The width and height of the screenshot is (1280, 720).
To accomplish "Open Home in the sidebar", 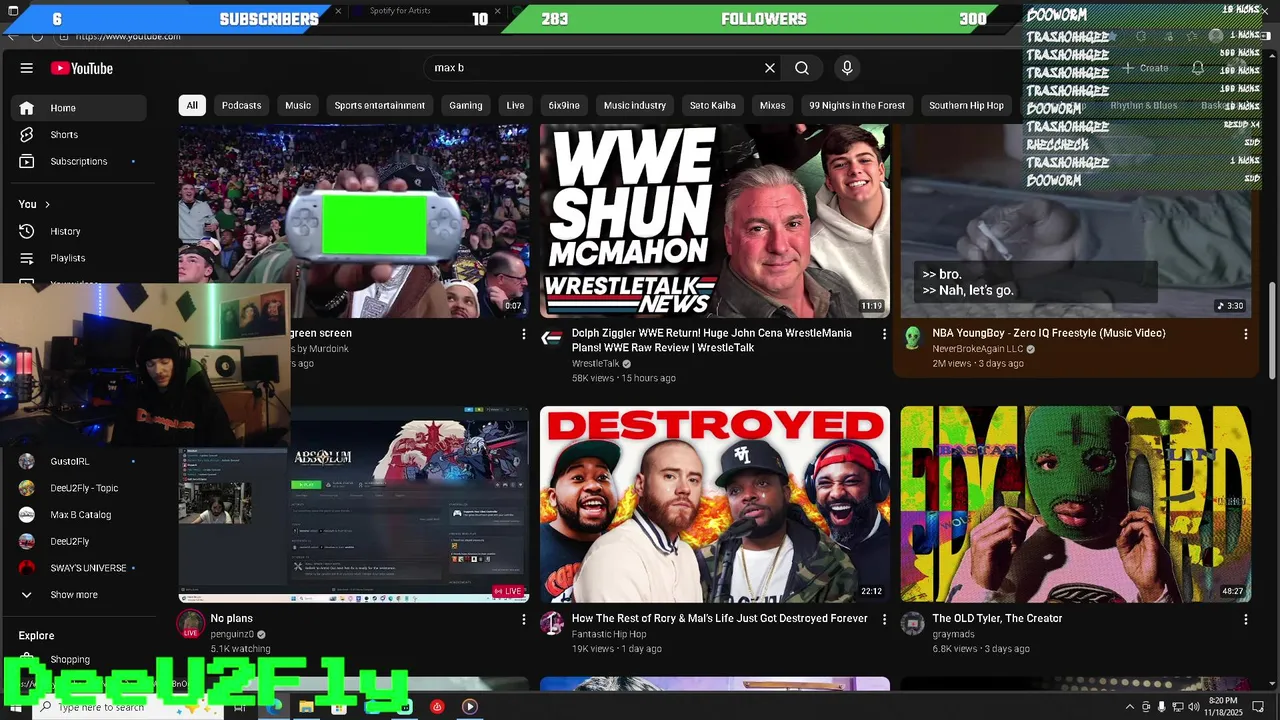I will [79, 108].
